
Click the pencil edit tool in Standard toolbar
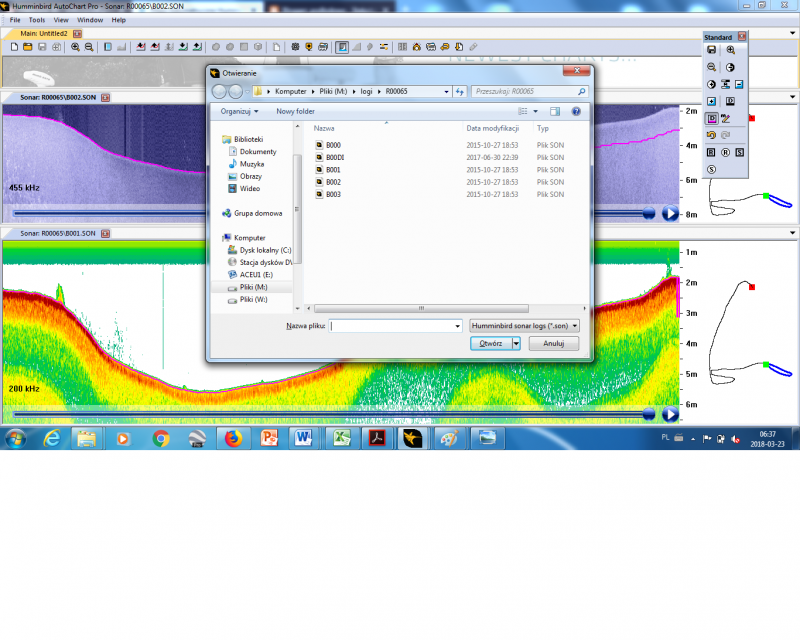coord(726,118)
